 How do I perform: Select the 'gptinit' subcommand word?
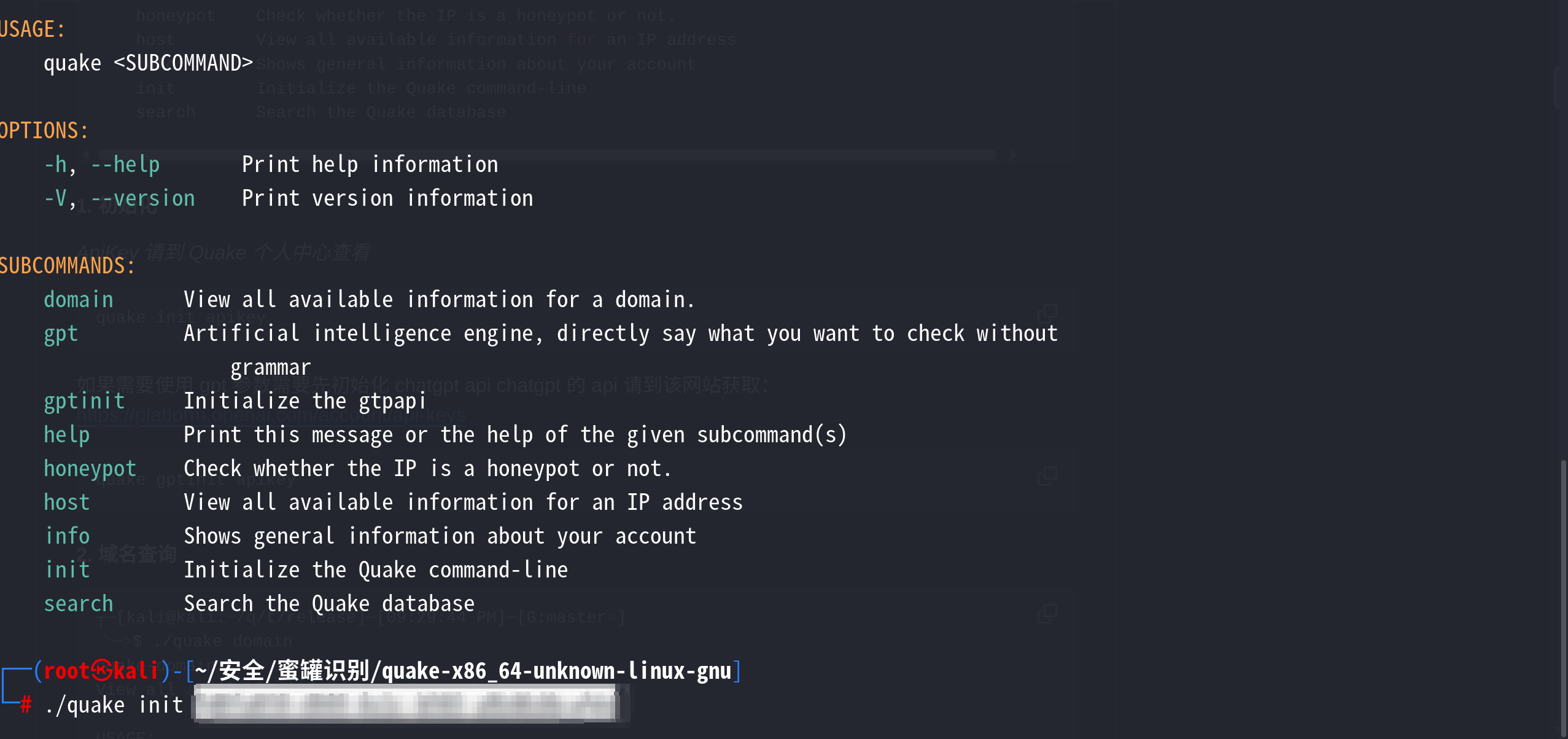pos(84,401)
